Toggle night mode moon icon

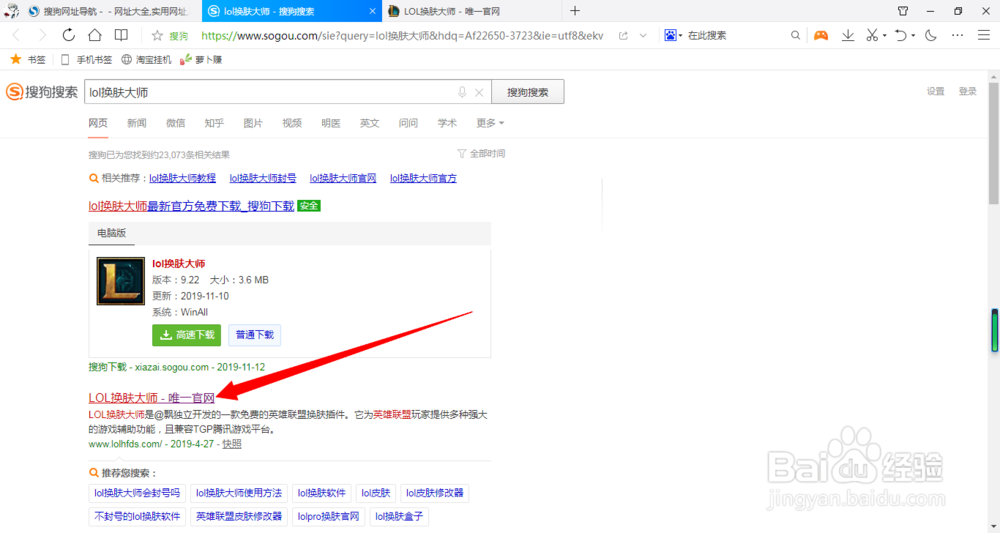(930, 36)
